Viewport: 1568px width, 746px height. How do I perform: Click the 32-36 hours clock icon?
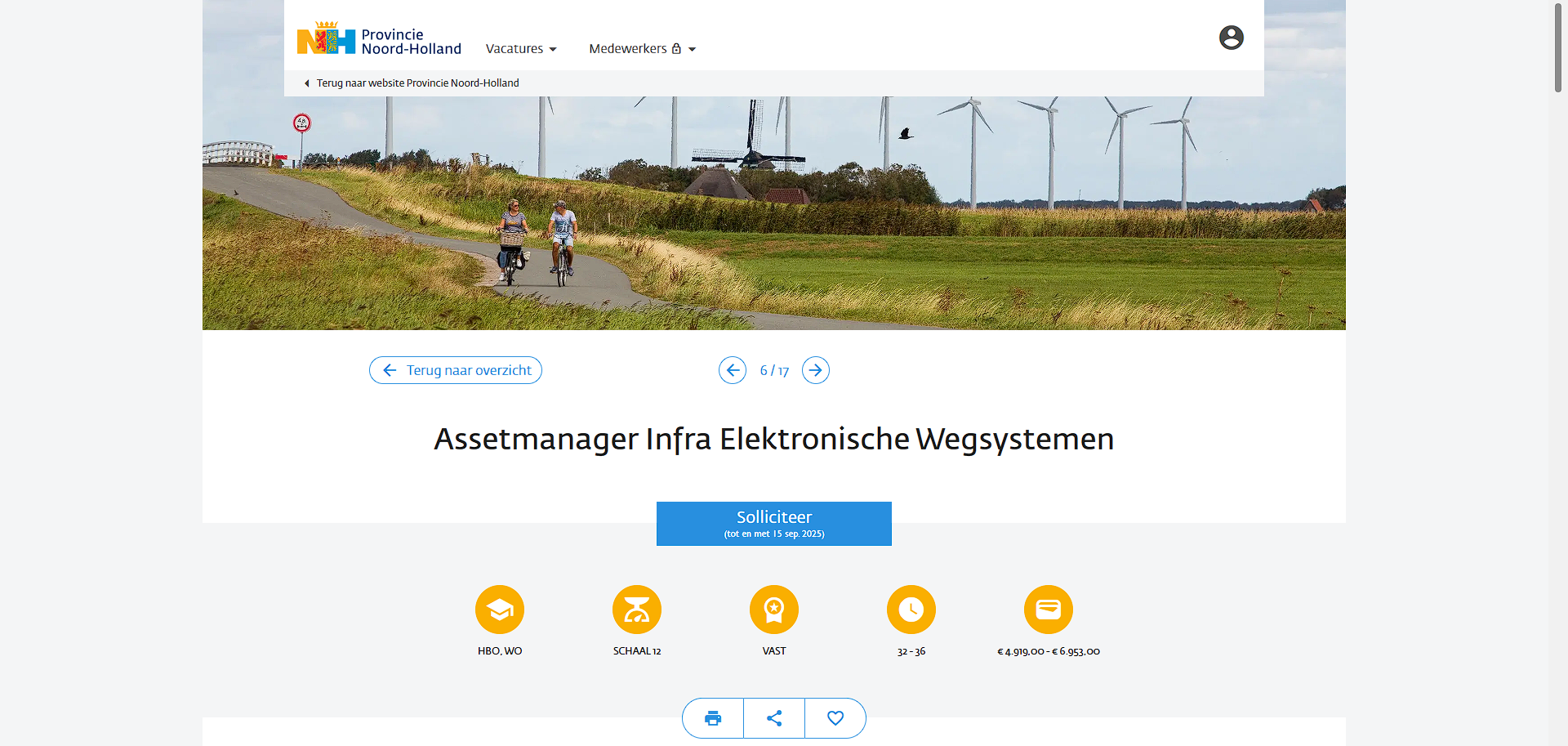pyautogui.click(x=911, y=610)
